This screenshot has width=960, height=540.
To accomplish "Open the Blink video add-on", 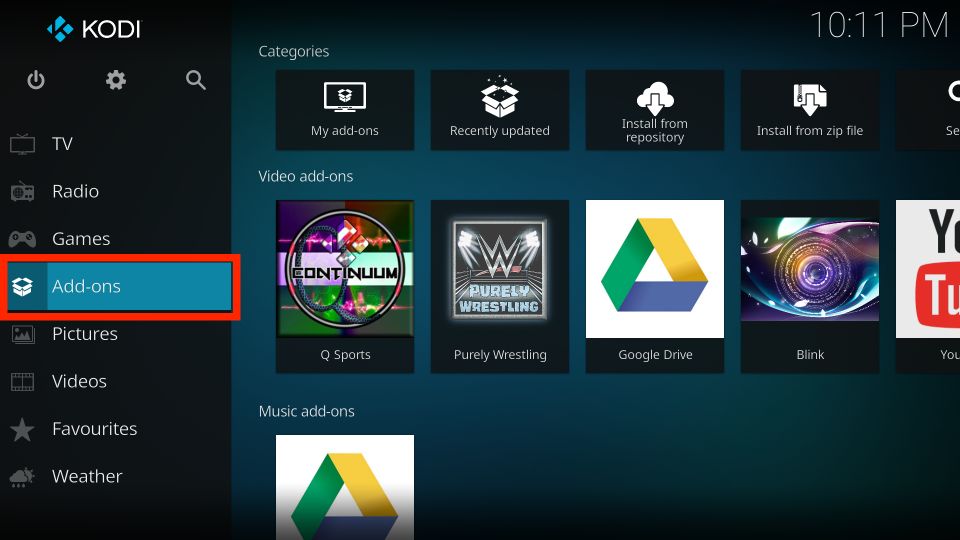I will pos(810,287).
